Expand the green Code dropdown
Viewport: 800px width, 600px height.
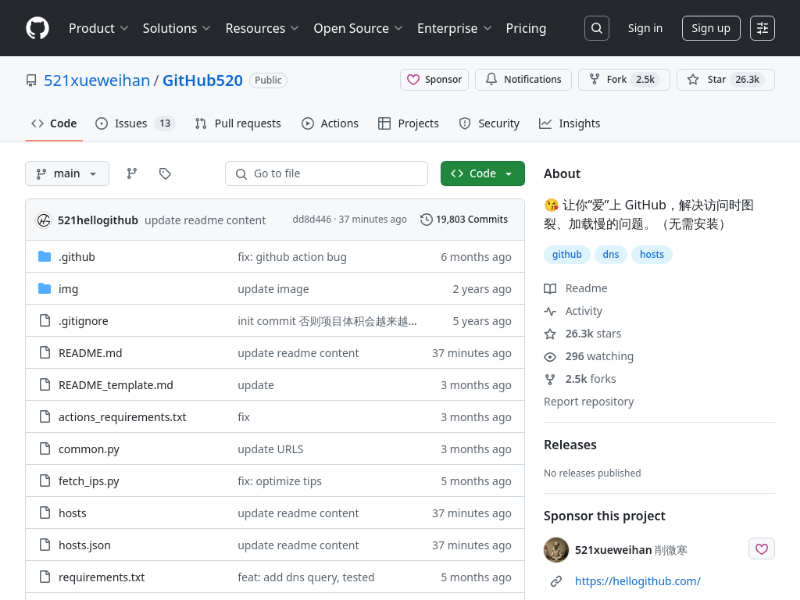[x=482, y=174]
